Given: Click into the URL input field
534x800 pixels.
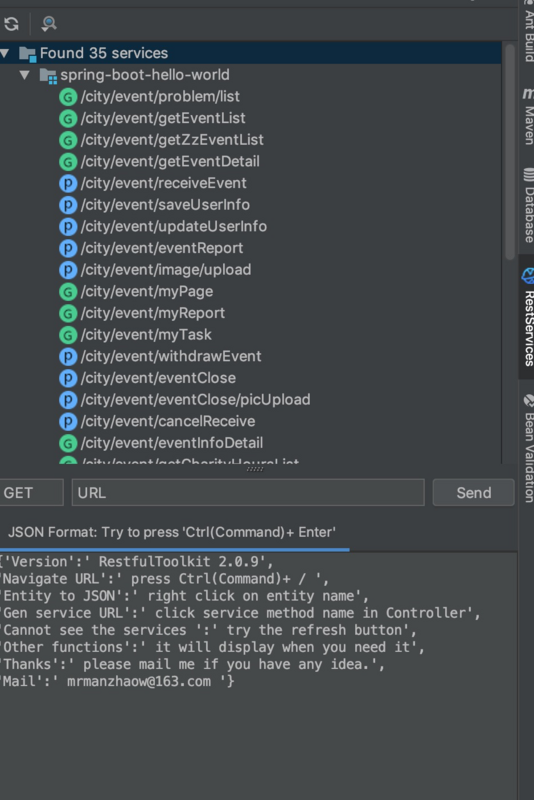Looking at the screenshot, I should (x=248, y=493).
